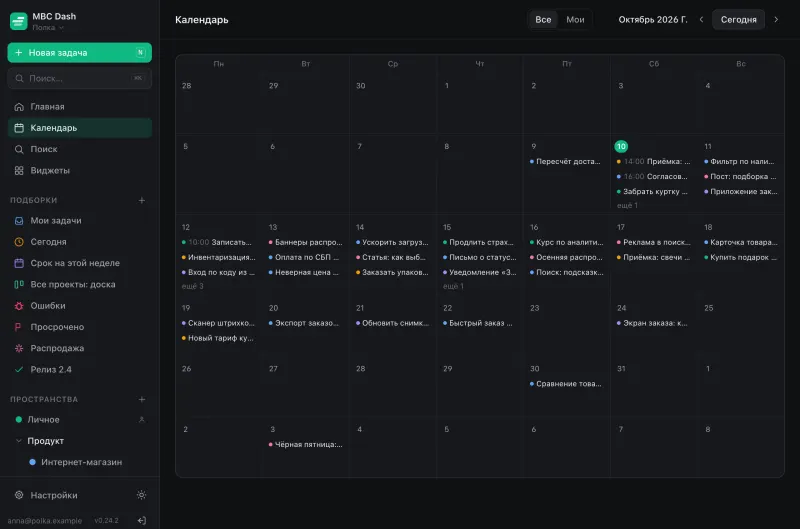Viewport: 800px width, 529px height.
Task: Click checkmark icon next to Релиз 2.4
Action: point(19,369)
